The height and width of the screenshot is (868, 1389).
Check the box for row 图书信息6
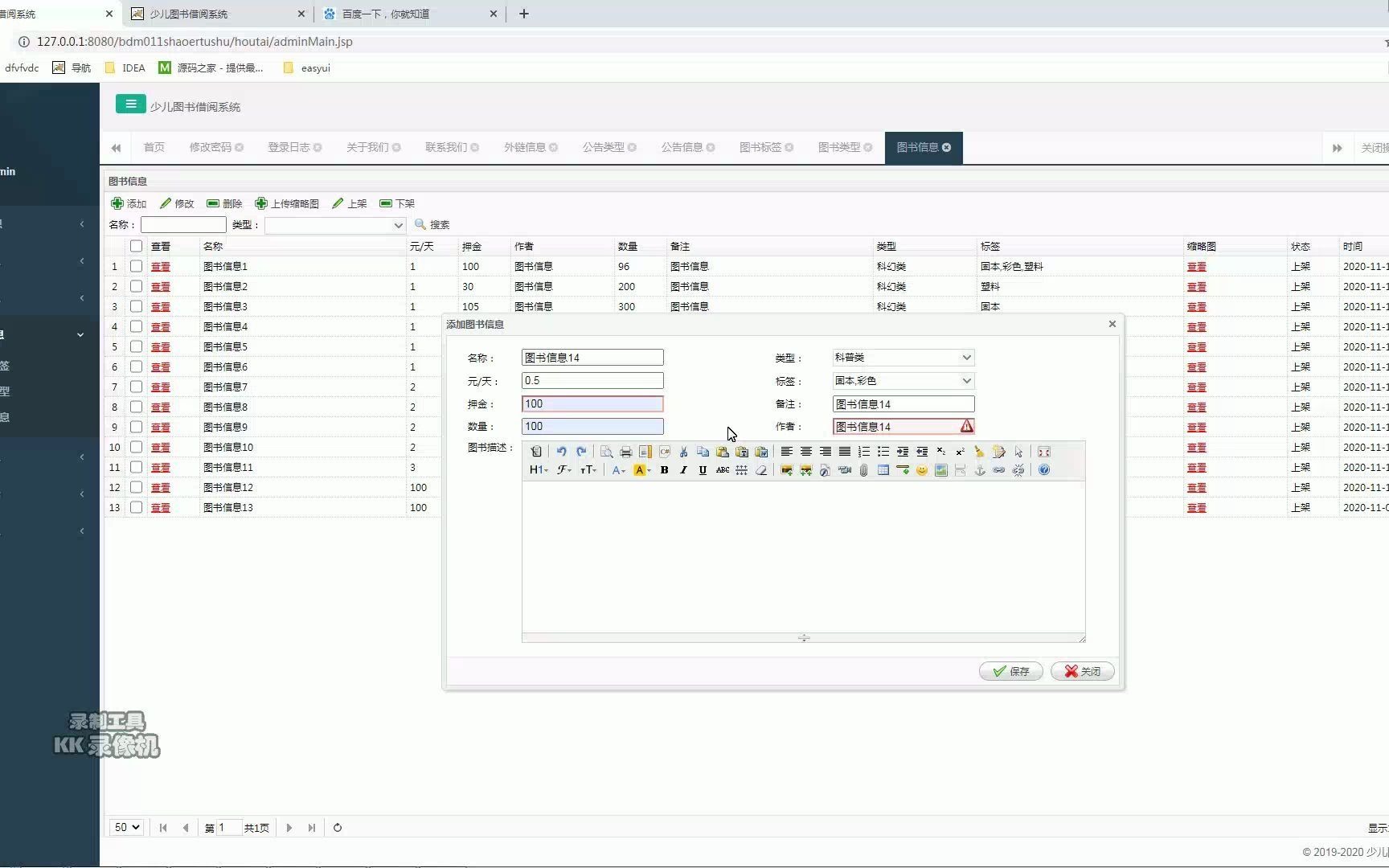pos(136,366)
